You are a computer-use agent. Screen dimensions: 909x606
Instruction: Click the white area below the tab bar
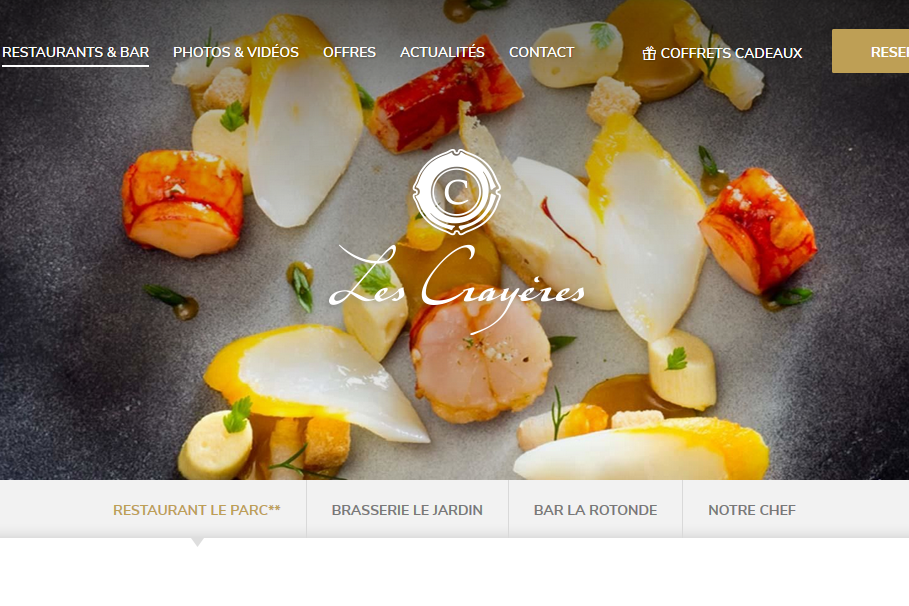click(454, 574)
